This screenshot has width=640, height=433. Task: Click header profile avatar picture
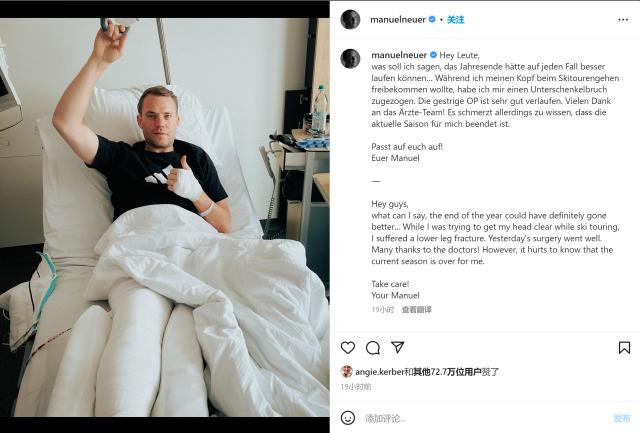point(350,20)
